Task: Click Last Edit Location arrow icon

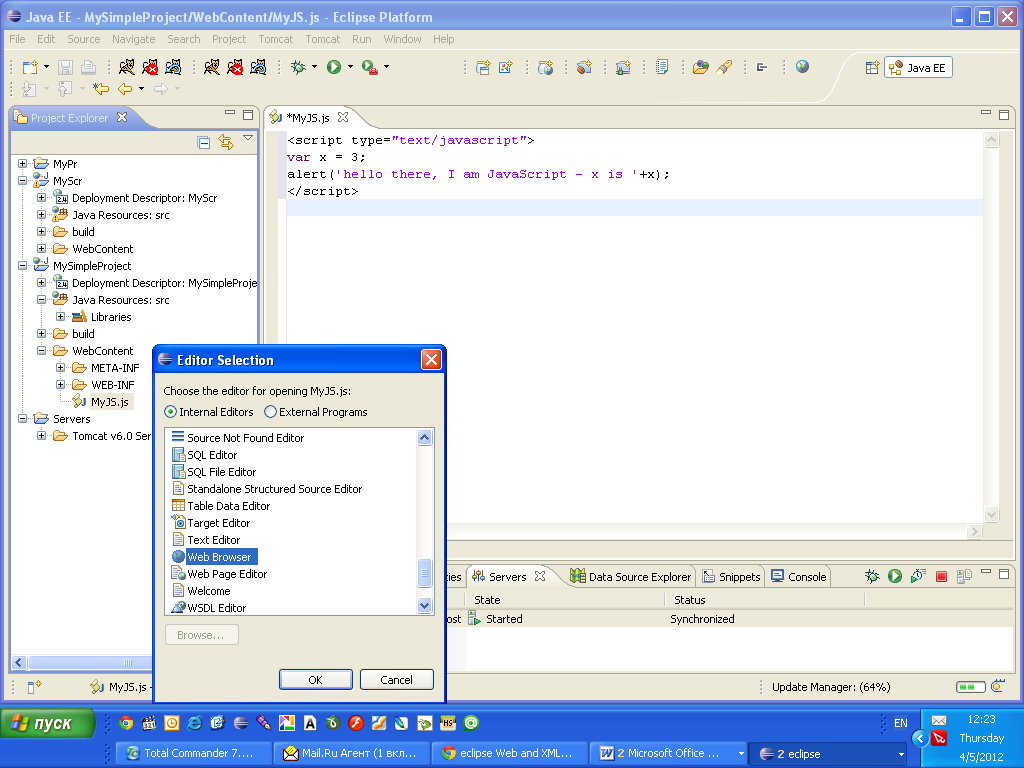Action: [101, 89]
